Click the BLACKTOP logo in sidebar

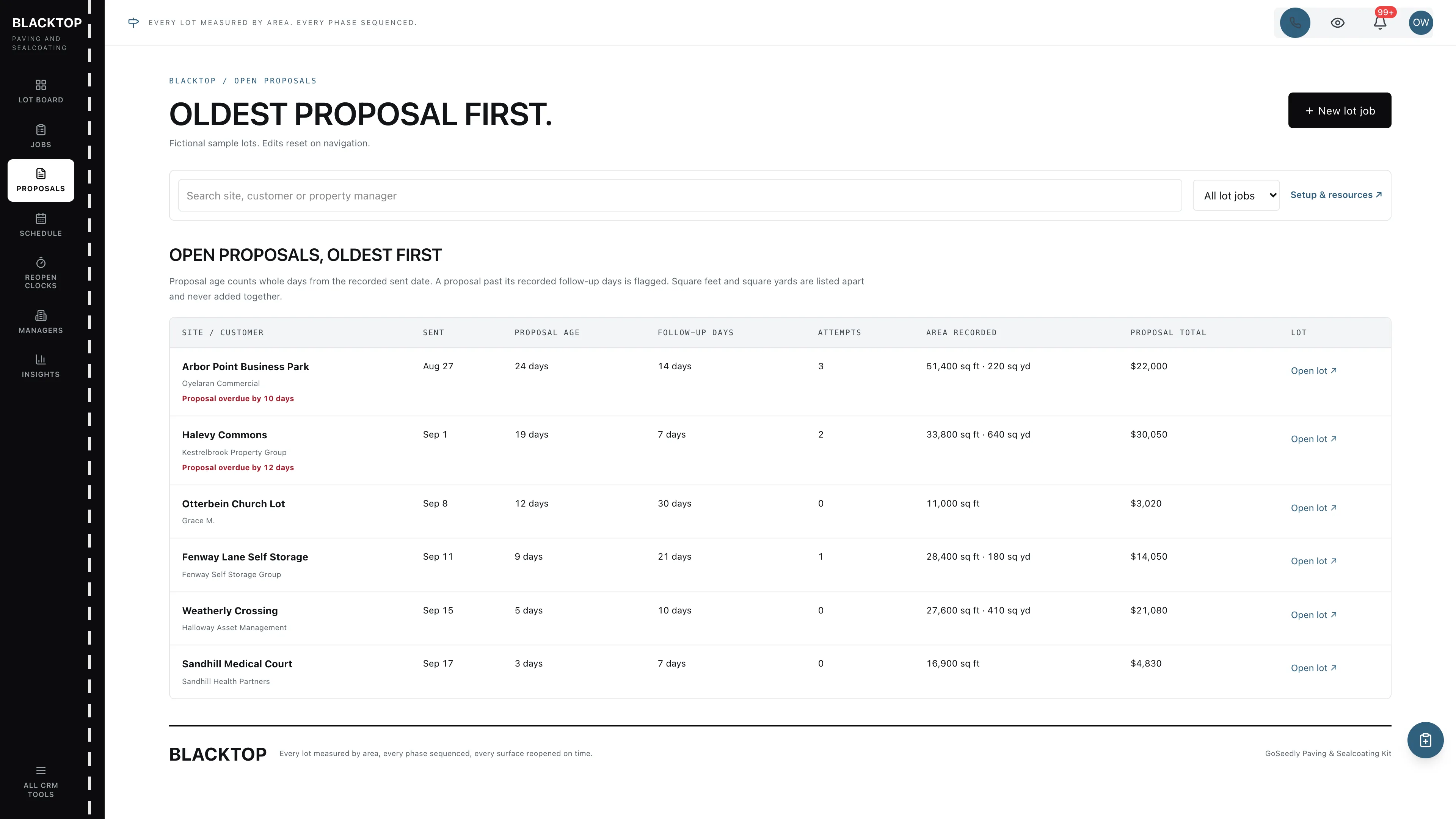click(47, 23)
